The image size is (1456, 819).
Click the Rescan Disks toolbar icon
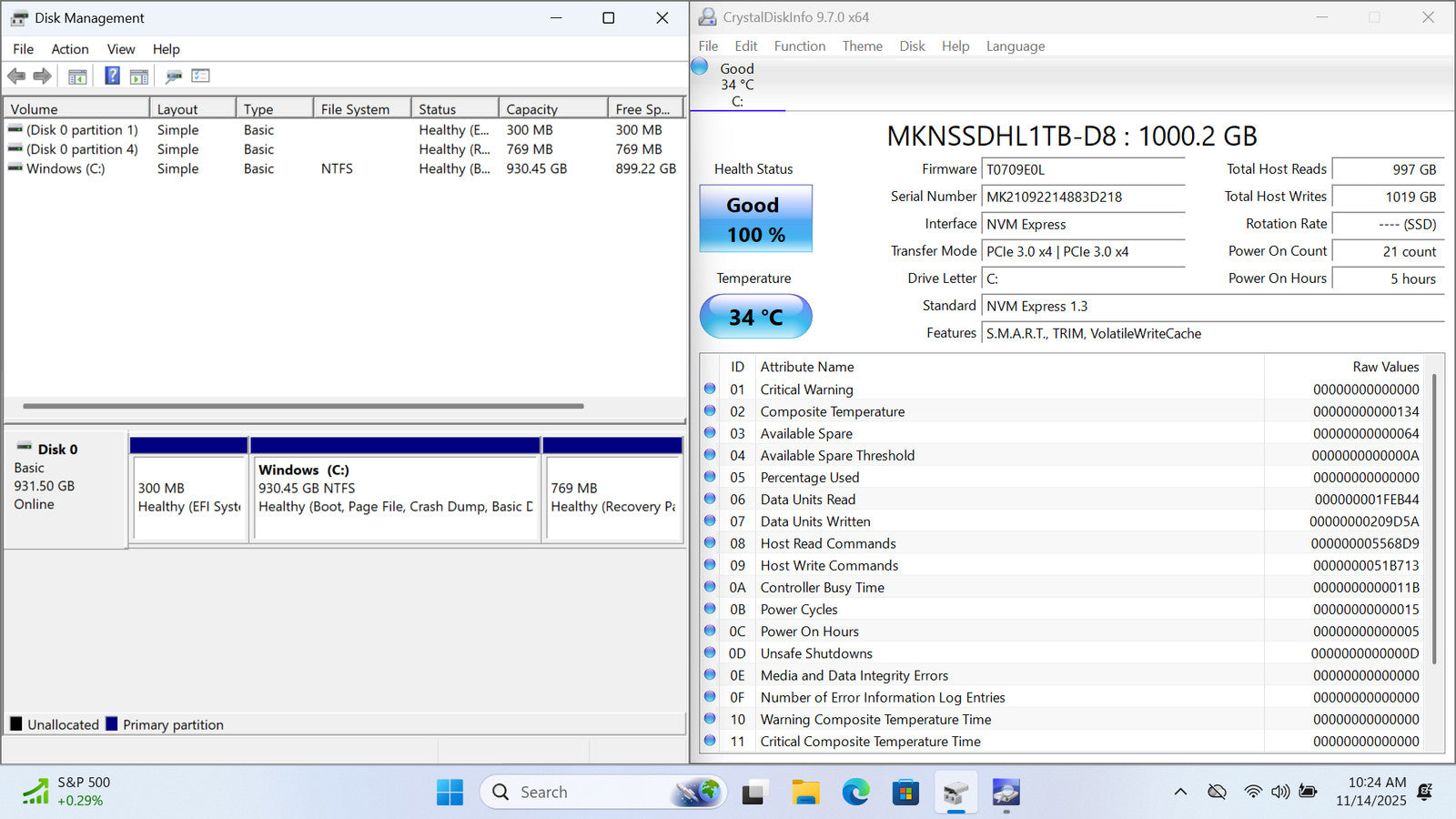[173, 76]
